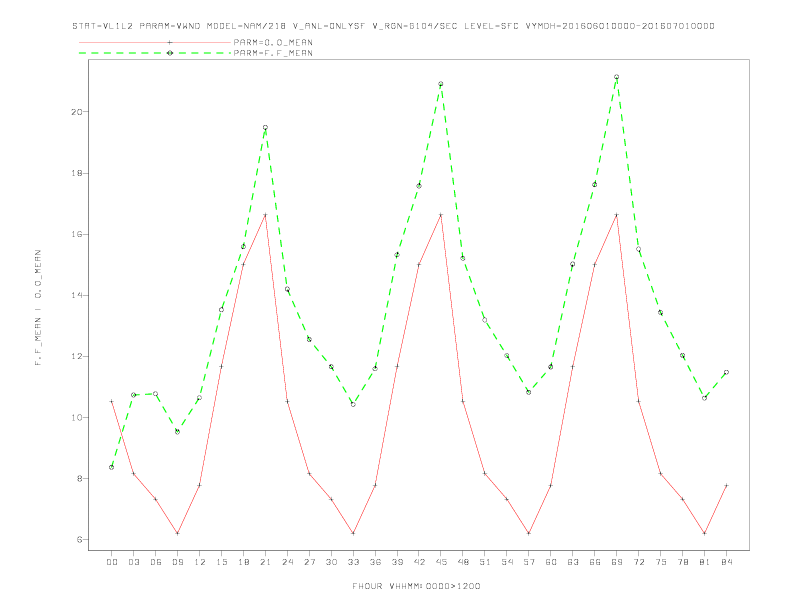
Task: Select the red solid legend line sample
Action: click(x=155, y=42)
